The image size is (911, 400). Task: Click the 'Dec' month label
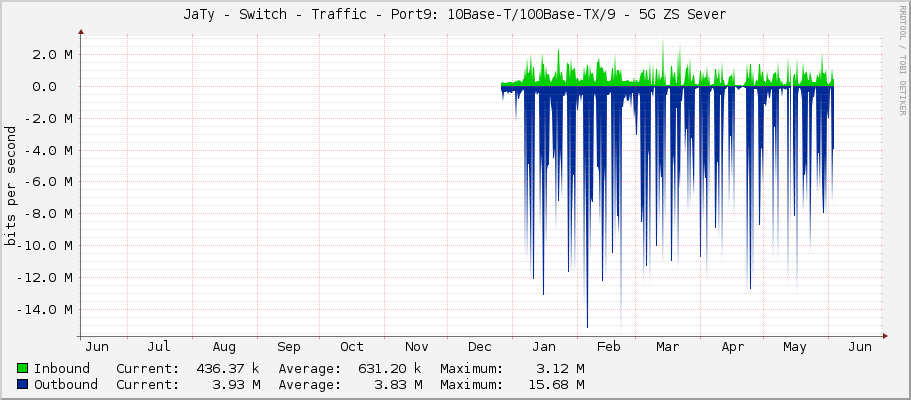(479, 347)
